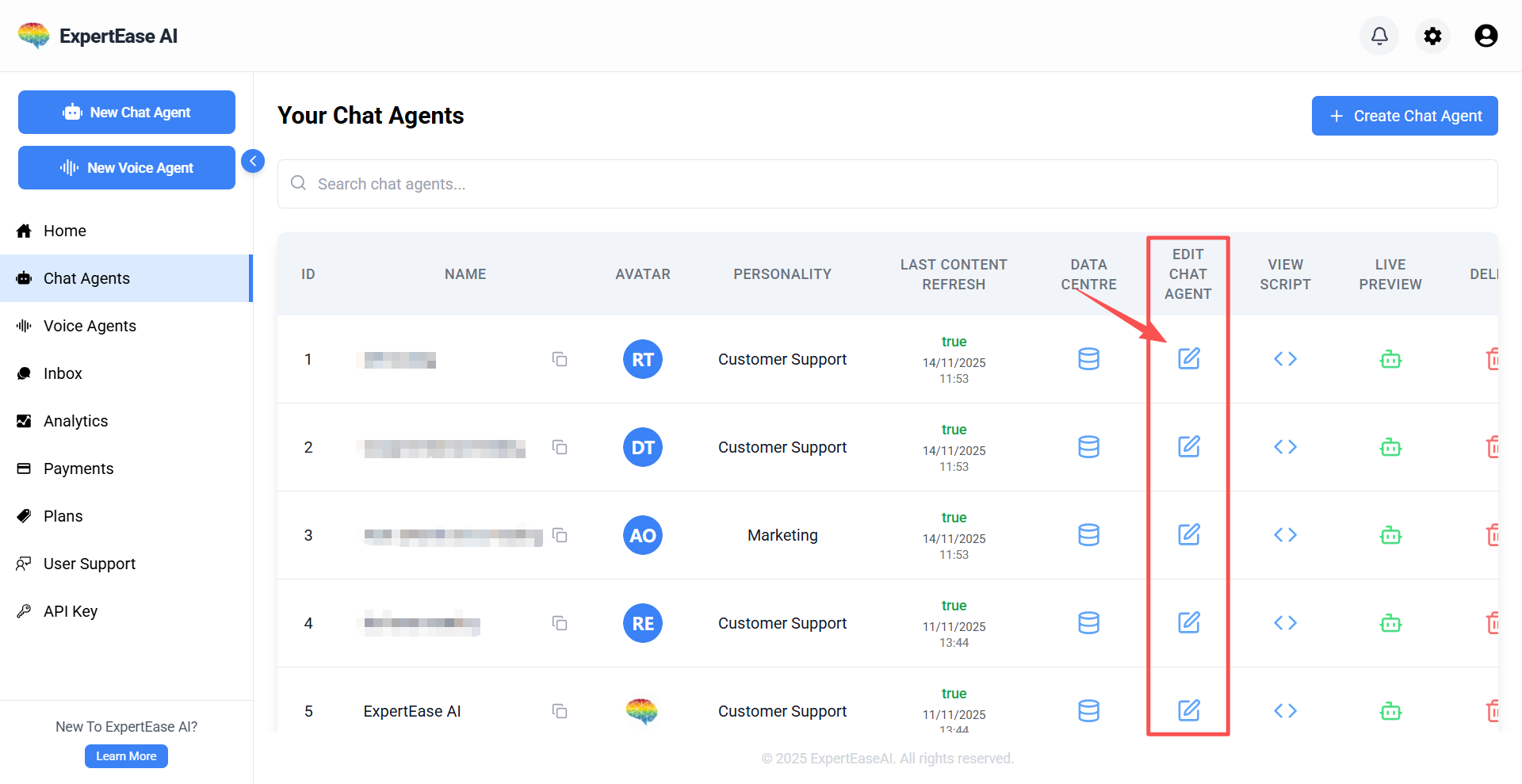Launch live preview for agent 4
The width and height of the screenshot is (1522, 784).
tap(1390, 623)
